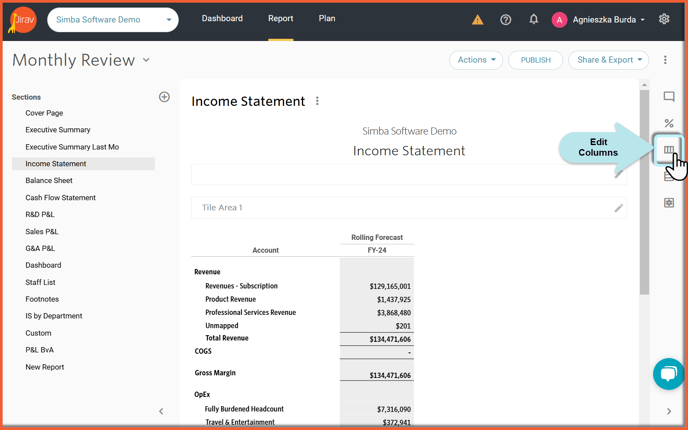The image size is (688, 430).
Task: Open the Edit Columns panel icon
Action: pyautogui.click(x=668, y=150)
